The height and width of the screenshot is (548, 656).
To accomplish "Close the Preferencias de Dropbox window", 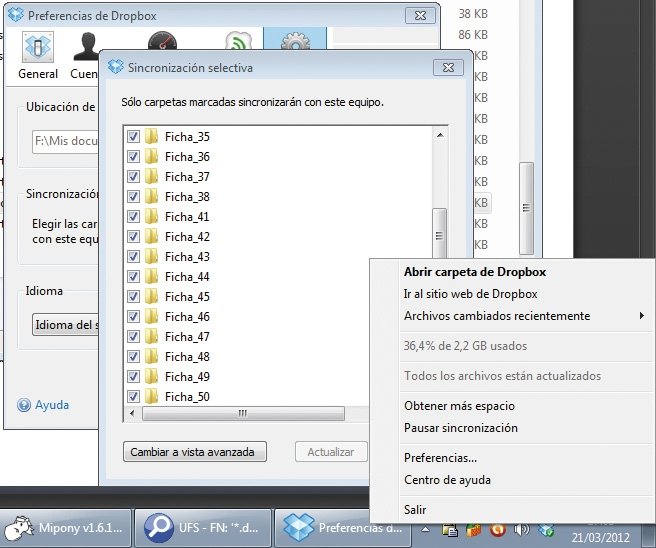I will pyautogui.click(x=420, y=15).
